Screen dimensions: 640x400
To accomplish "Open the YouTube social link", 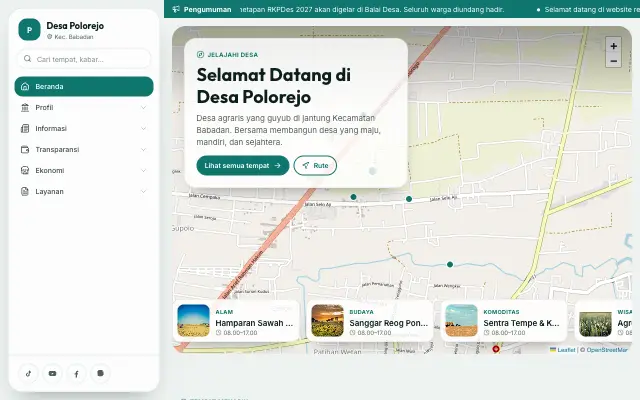I will pos(52,373).
